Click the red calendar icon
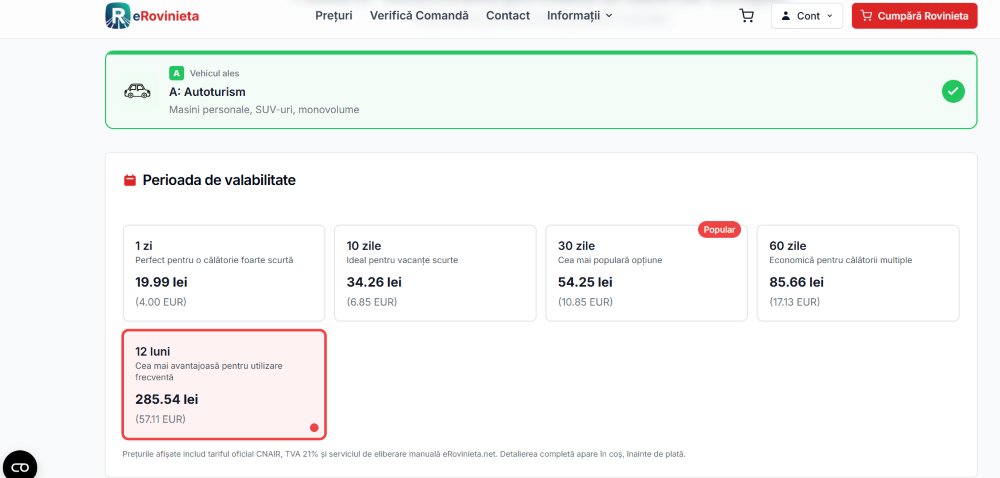Image resolution: width=1000 pixels, height=478 pixels. click(129, 180)
